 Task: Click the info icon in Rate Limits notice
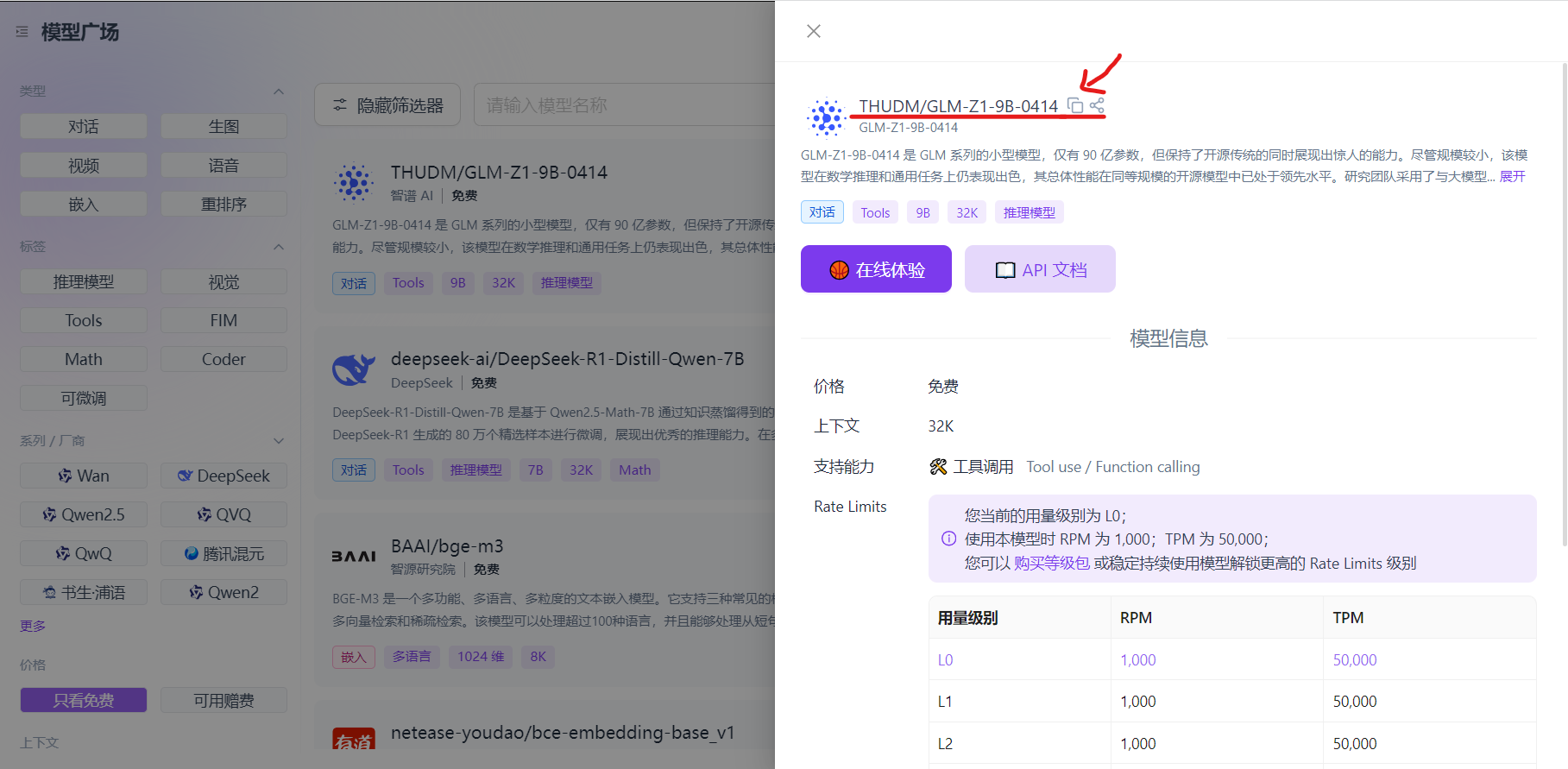coord(948,539)
